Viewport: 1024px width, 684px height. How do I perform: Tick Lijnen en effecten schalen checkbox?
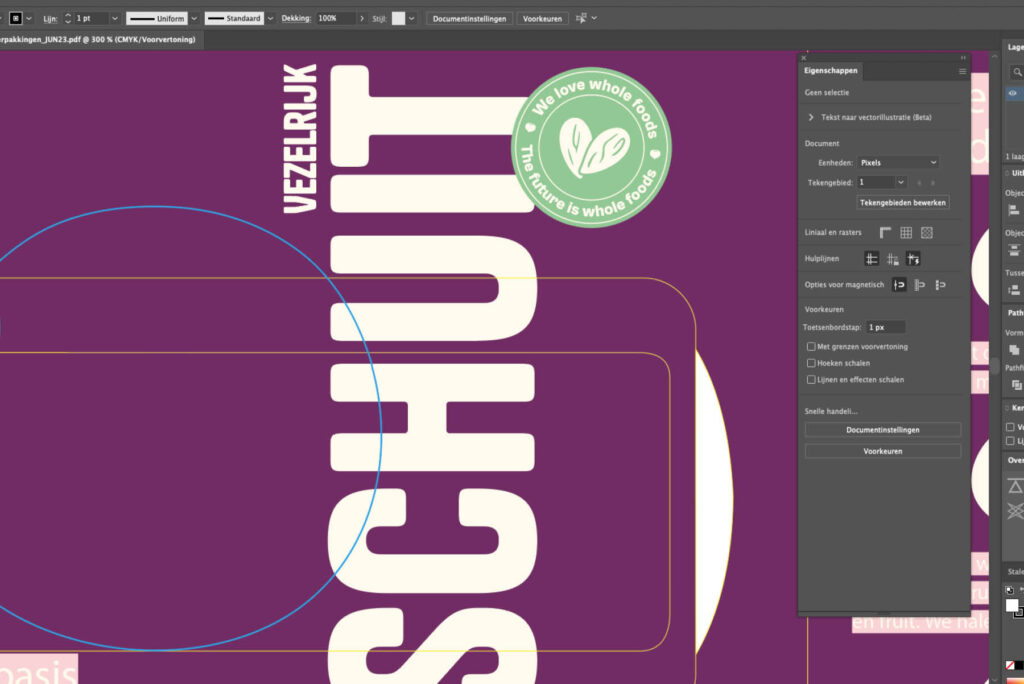810,380
